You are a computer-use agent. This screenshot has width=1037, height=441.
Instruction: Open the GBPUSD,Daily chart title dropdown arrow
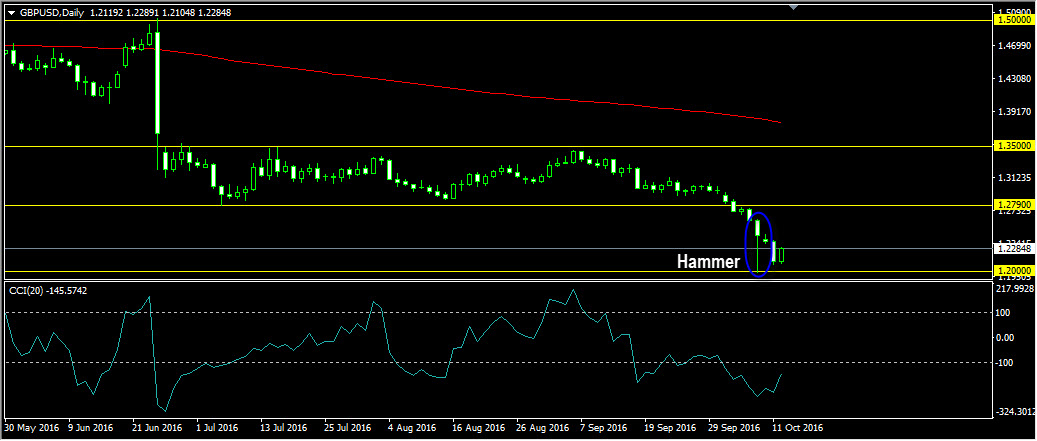coord(11,13)
